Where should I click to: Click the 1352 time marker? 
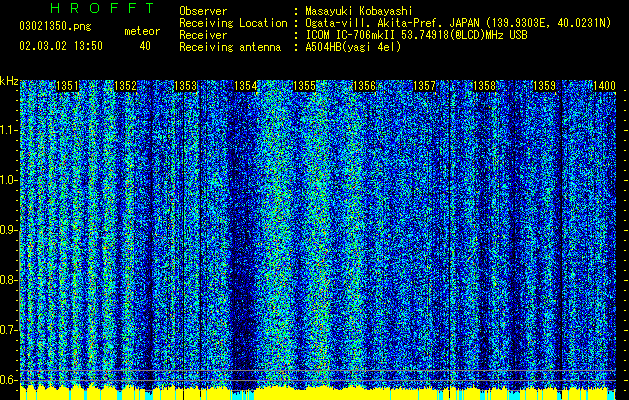126,86
